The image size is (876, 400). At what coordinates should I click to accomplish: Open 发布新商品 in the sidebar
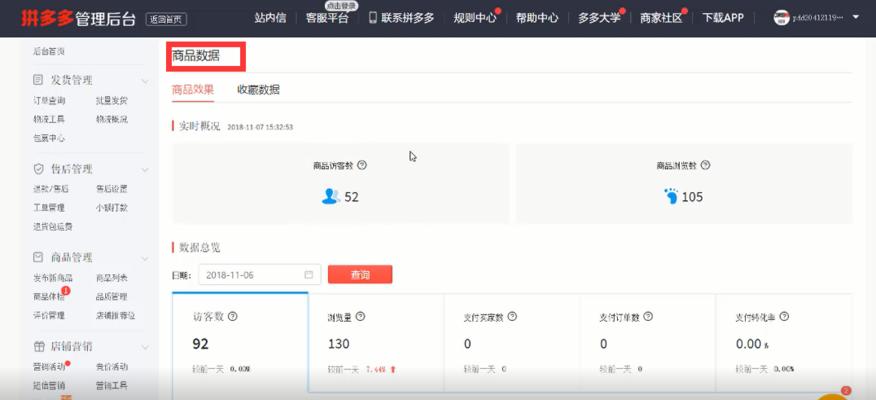tap(53, 278)
